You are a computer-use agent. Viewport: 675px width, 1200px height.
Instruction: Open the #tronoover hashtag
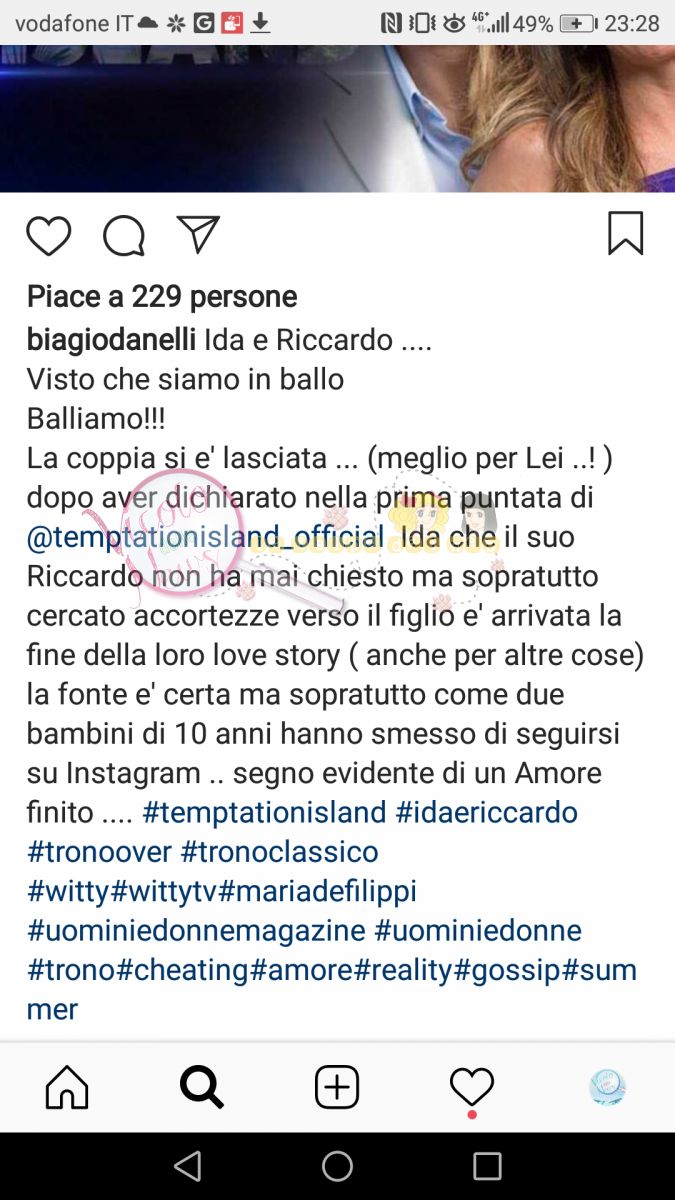(99, 851)
